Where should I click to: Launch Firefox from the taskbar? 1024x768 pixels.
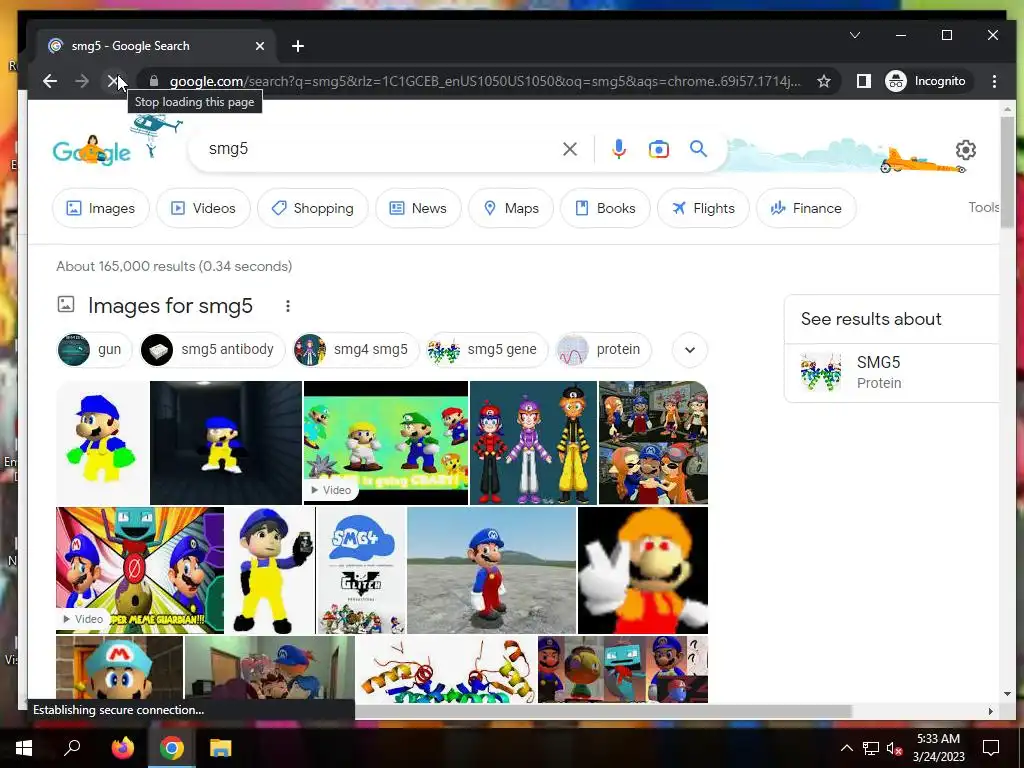[x=122, y=748]
